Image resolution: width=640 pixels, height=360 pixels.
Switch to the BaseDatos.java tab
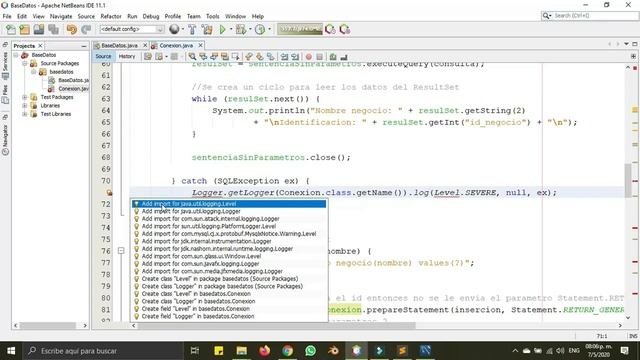[x=119, y=46]
